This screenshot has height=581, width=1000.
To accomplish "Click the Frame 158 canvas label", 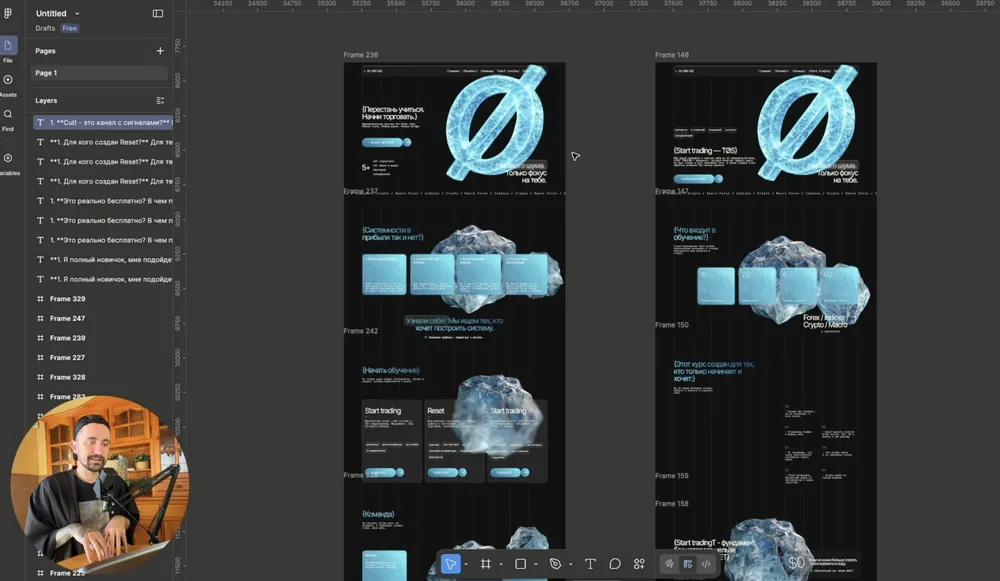I will (672, 504).
